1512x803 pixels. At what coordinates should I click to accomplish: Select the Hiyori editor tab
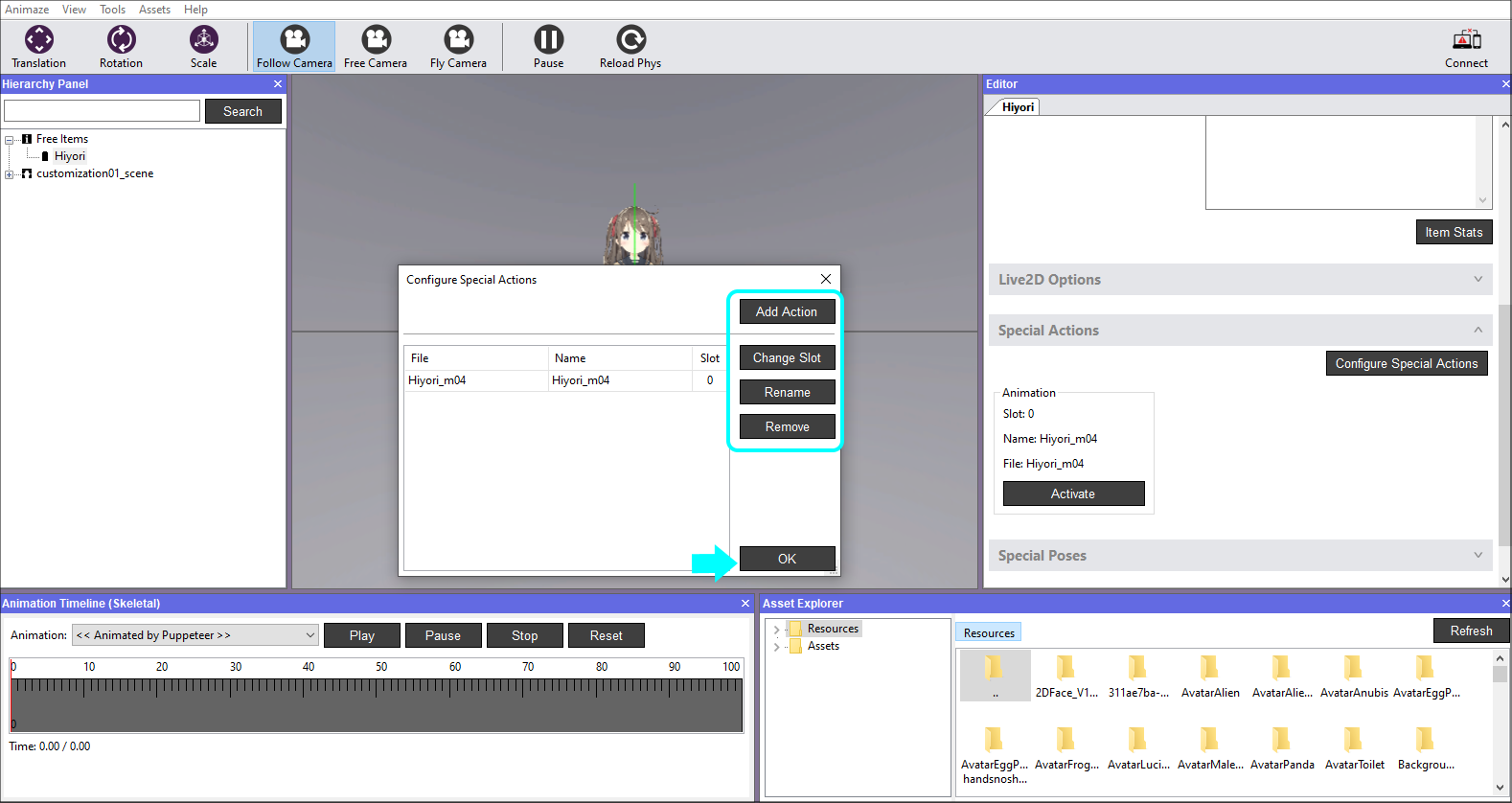point(1017,107)
